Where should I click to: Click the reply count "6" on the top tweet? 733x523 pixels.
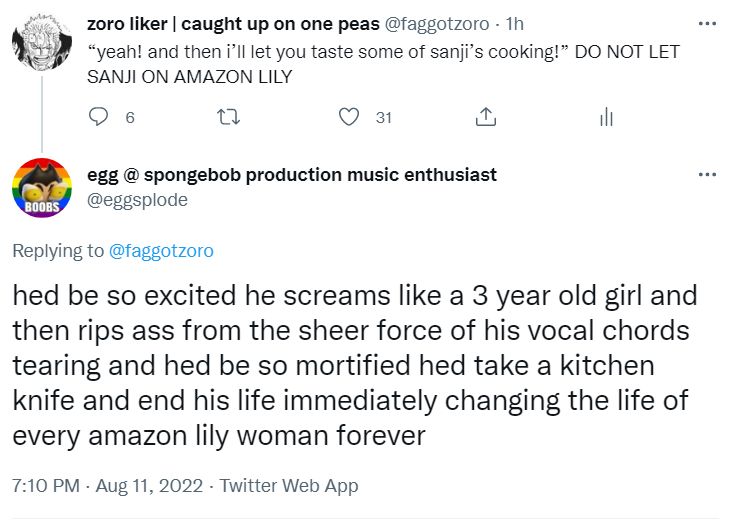[130, 118]
